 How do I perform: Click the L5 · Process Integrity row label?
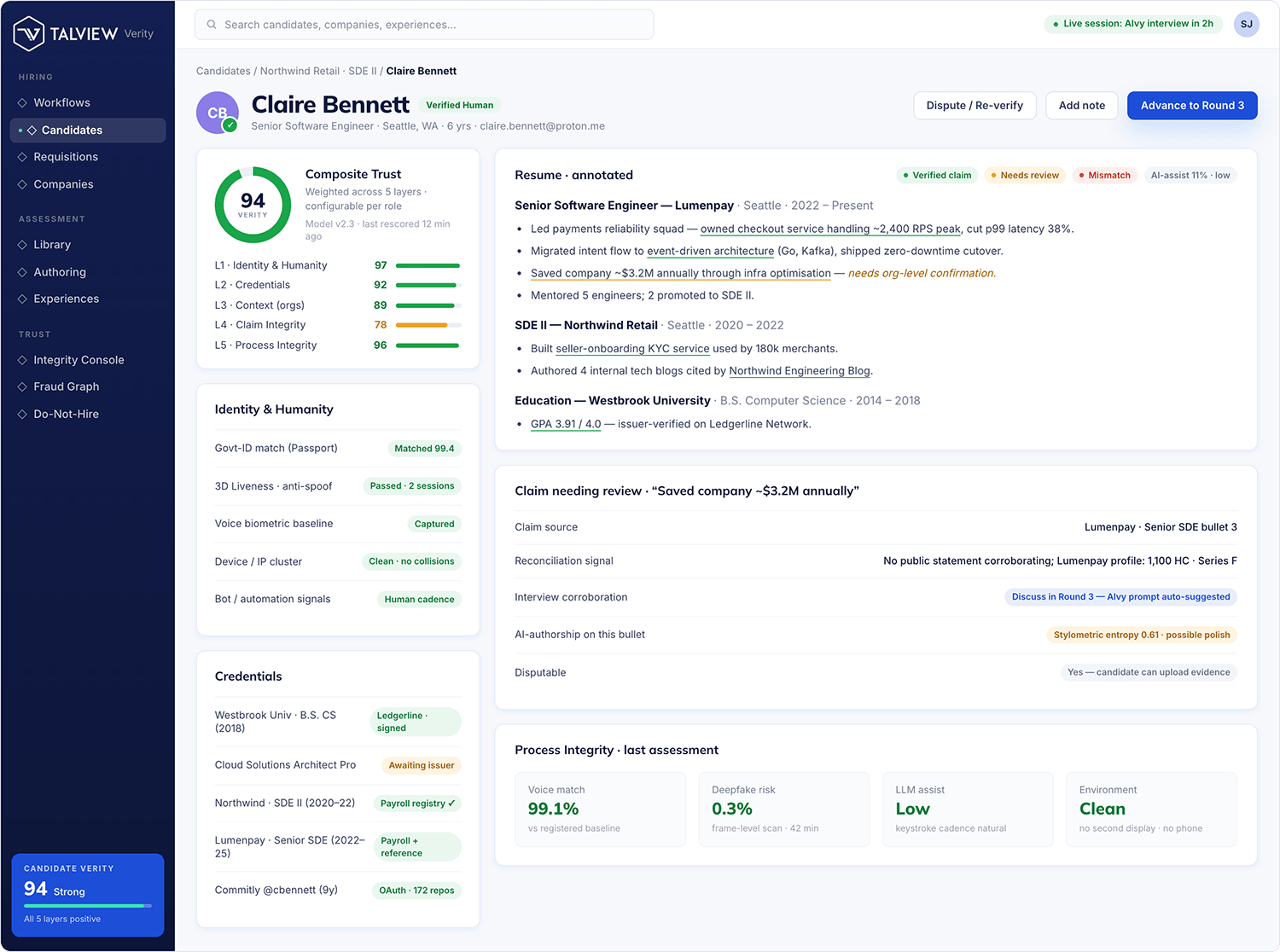click(x=265, y=345)
